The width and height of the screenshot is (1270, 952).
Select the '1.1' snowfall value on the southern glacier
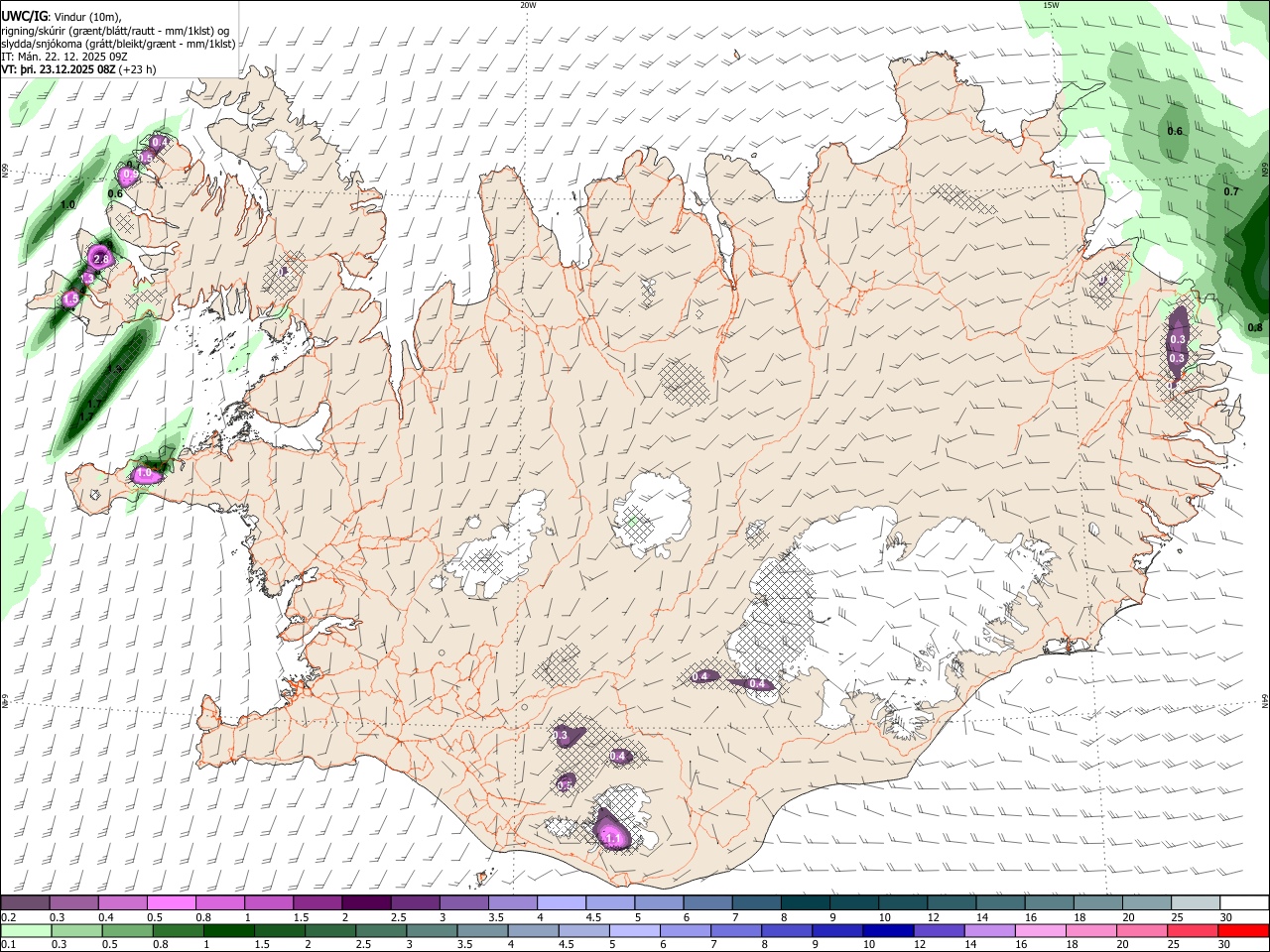click(x=613, y=839)
